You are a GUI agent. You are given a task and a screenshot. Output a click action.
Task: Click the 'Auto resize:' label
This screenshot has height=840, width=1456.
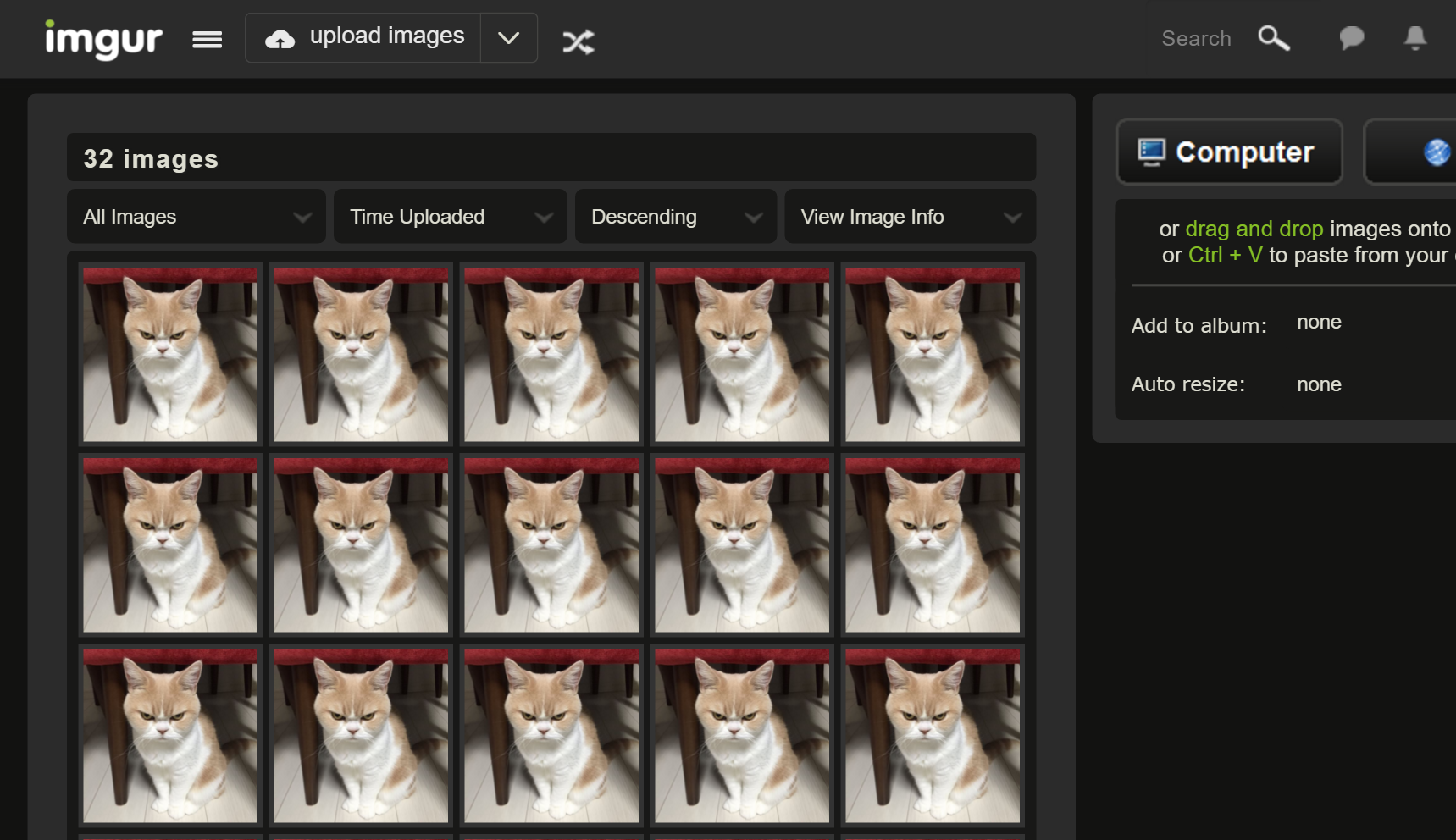(x=1187, y=384)
